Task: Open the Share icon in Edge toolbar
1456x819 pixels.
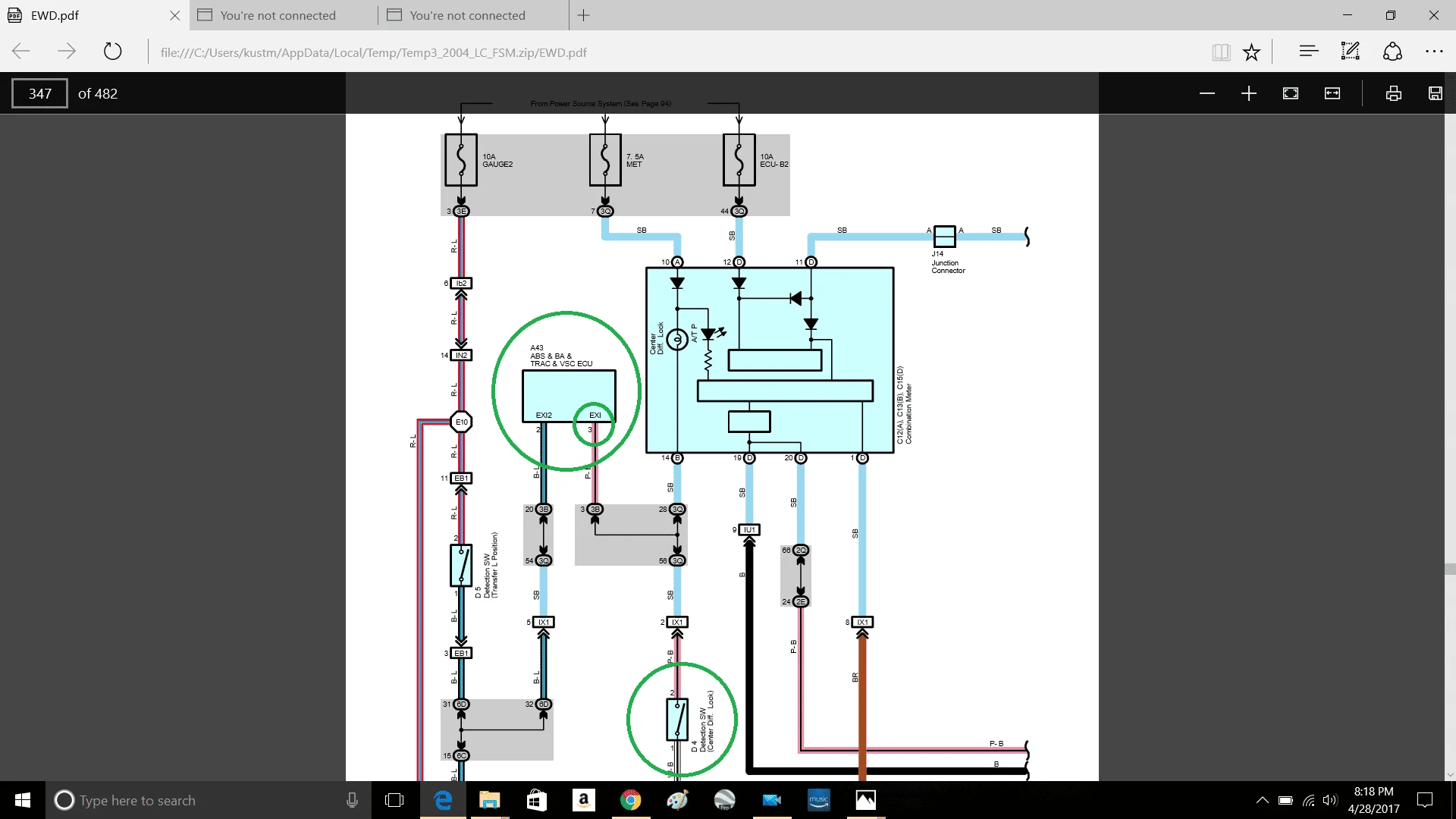Action: click(x=1392, y=52)
